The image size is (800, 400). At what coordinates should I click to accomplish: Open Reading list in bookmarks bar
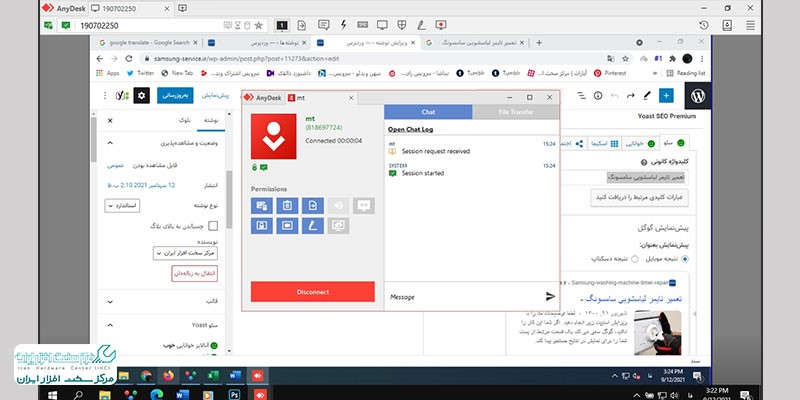click(686, 73)
